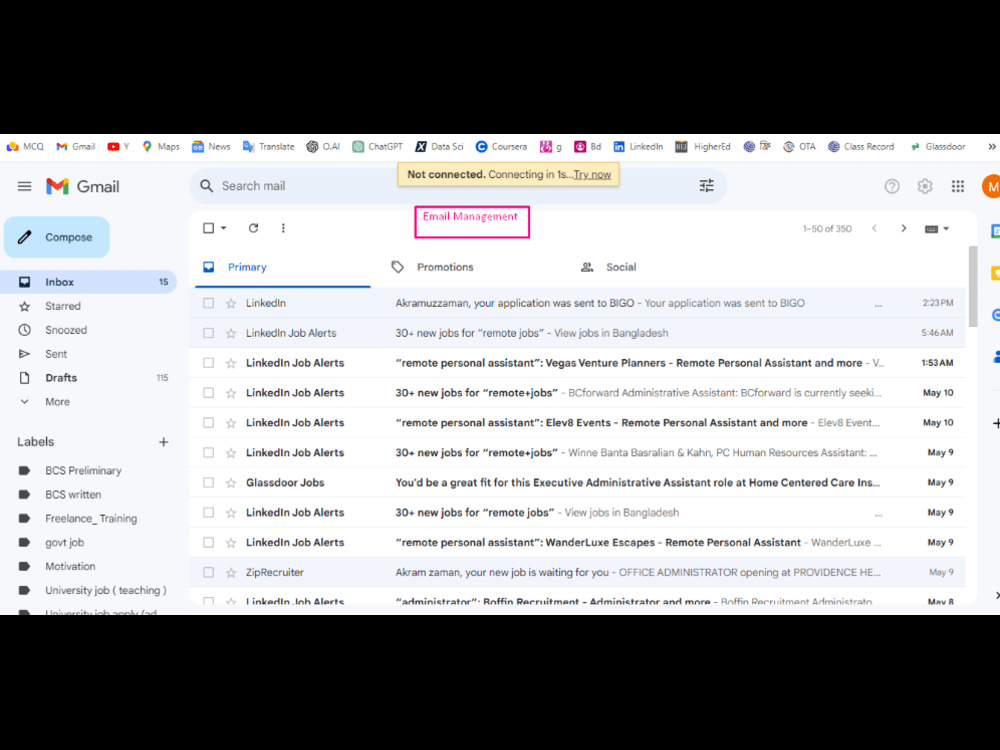Open the May 9 'remote jobs' Bangladesh email
The image size is (1000, 750).
coord(577,513)
